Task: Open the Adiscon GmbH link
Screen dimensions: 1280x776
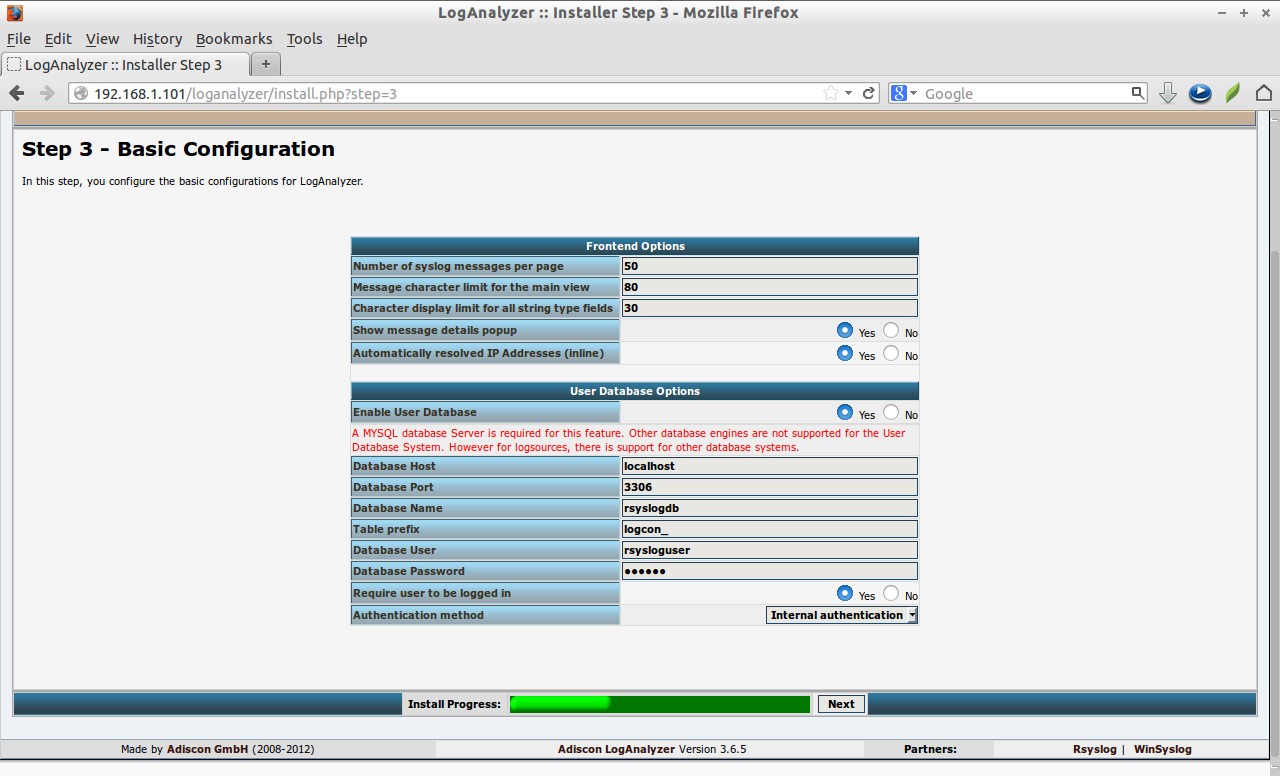Action: point(207,749)
